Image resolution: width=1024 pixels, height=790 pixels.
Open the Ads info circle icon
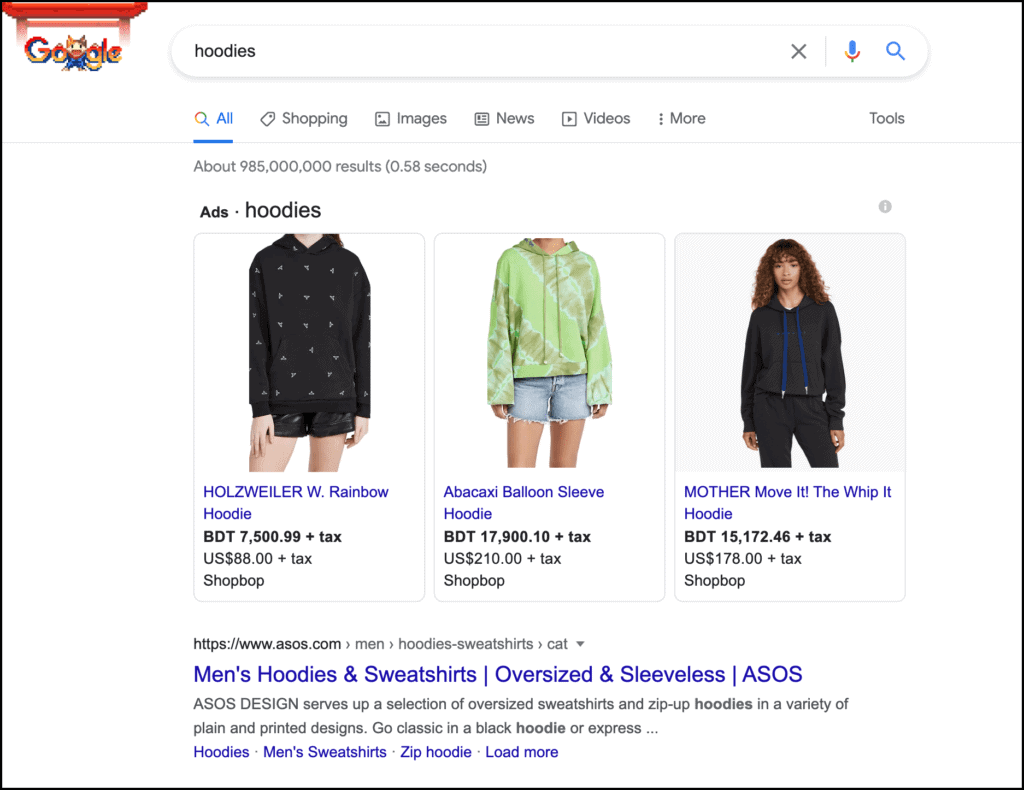point(884,207)
